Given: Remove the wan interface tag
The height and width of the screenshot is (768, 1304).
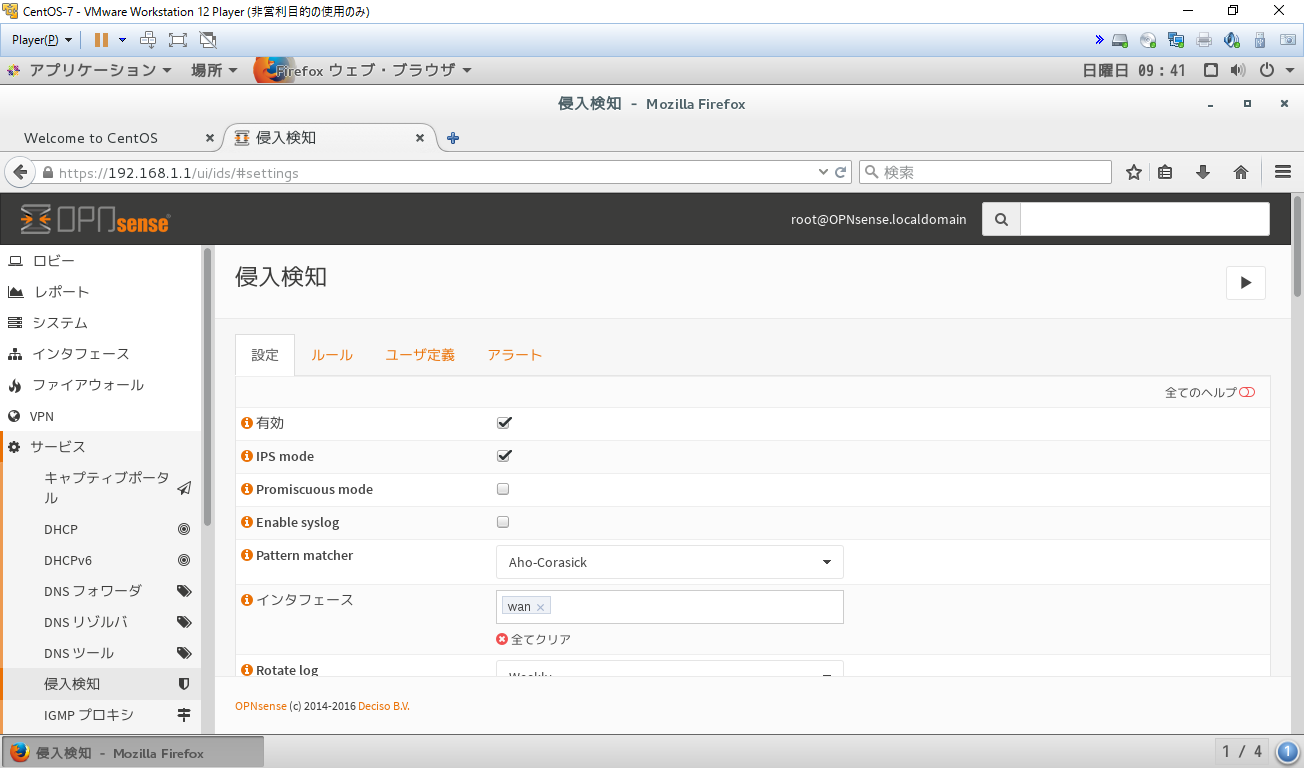Looking at the screenshot, I should click(540, 605).
